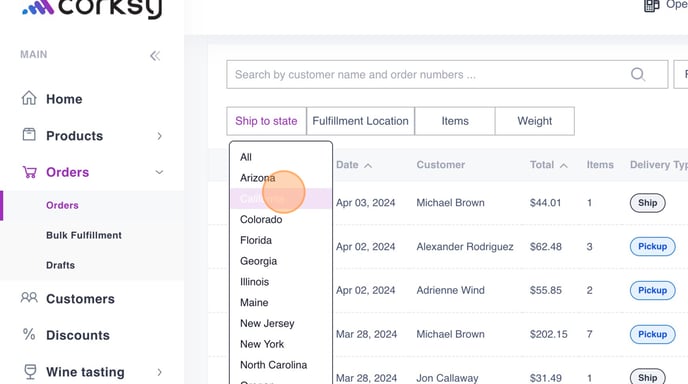Open the Fulfillment Location filter
Image resolution: width=688 pixels, height=384 pixels.
coord(360,121)
